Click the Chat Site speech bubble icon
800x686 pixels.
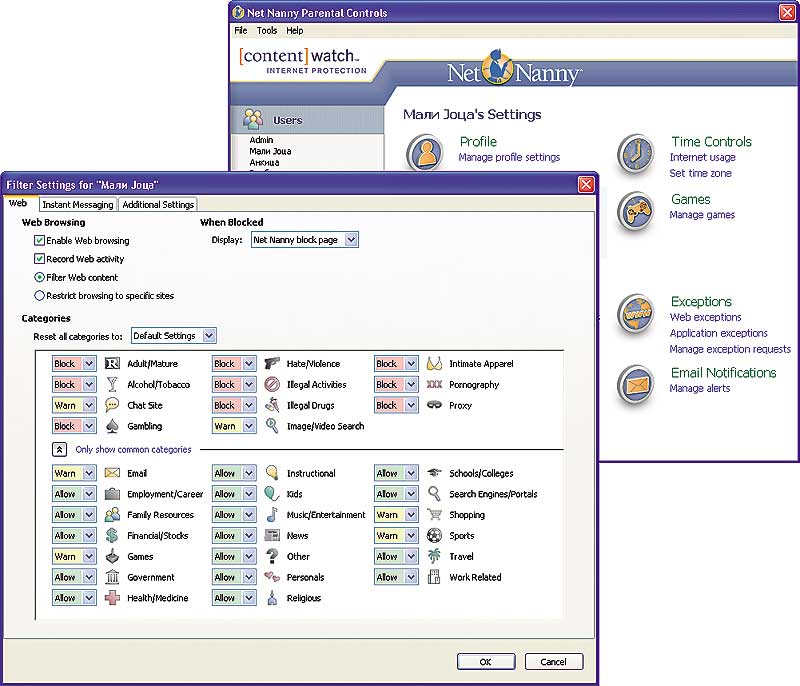(x=112, y=405)
